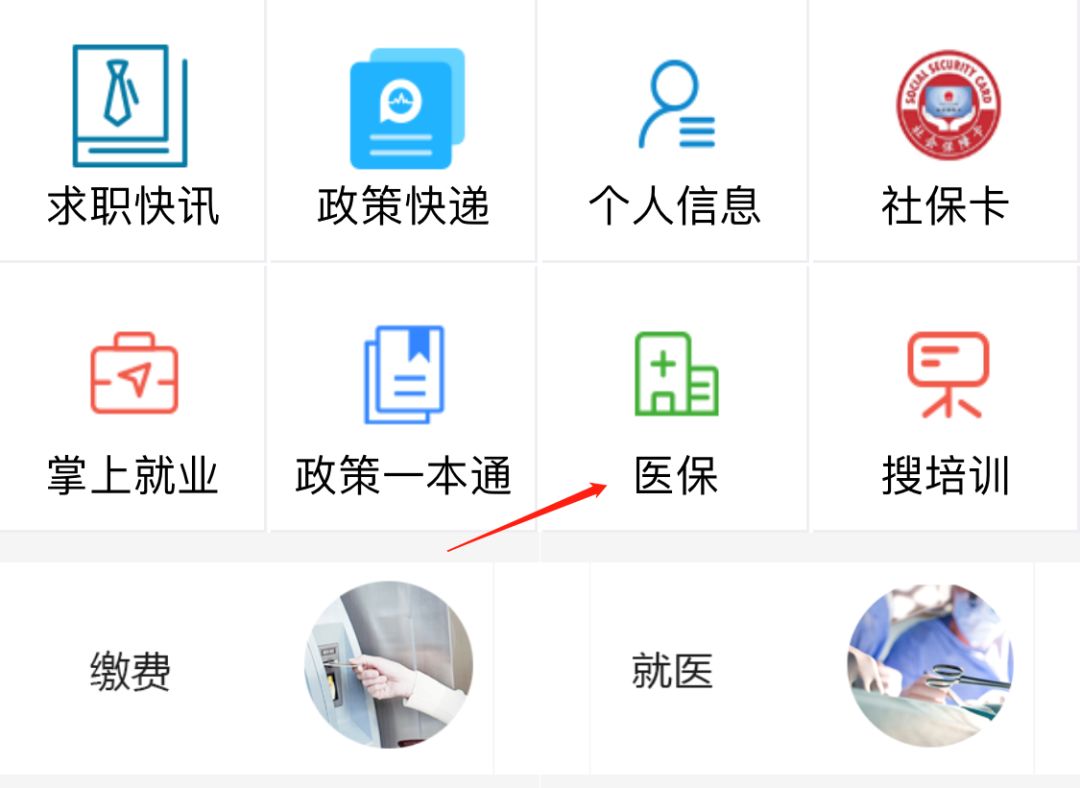
Task: Select the 搜培训 presentation board icon
Action: pyautogui.click(x=948, y=374)
